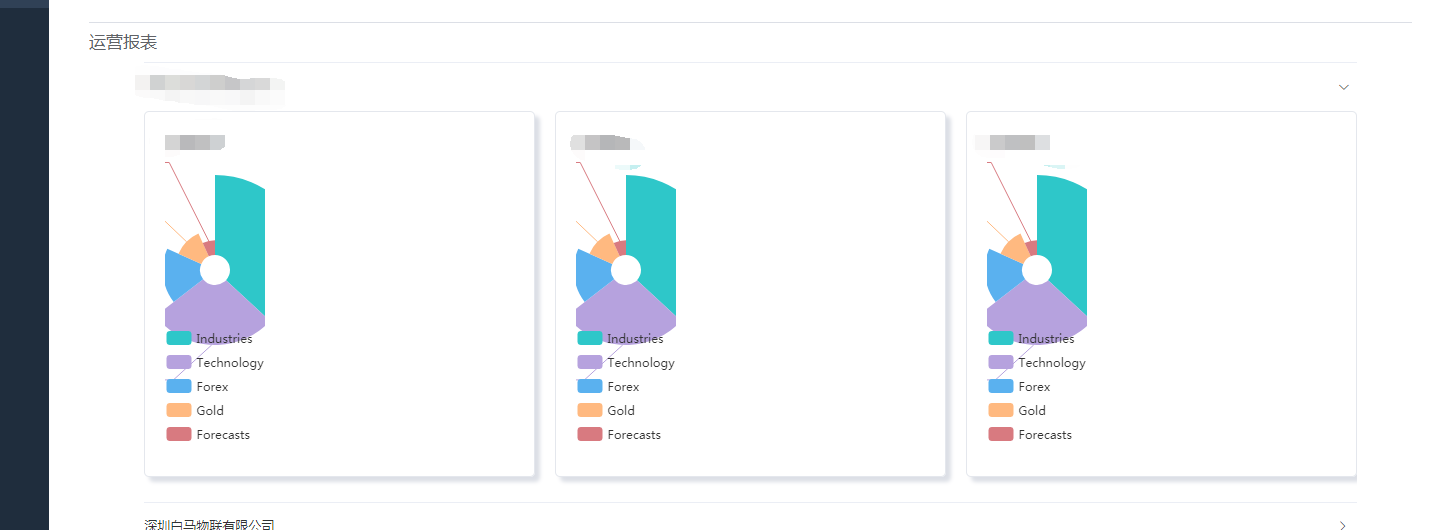Image resolution: width=1445 pixels, height=530 pixels.
Task: Click the 运营报表 section heading
Action: pyautogui.click(x=123, y=42)
